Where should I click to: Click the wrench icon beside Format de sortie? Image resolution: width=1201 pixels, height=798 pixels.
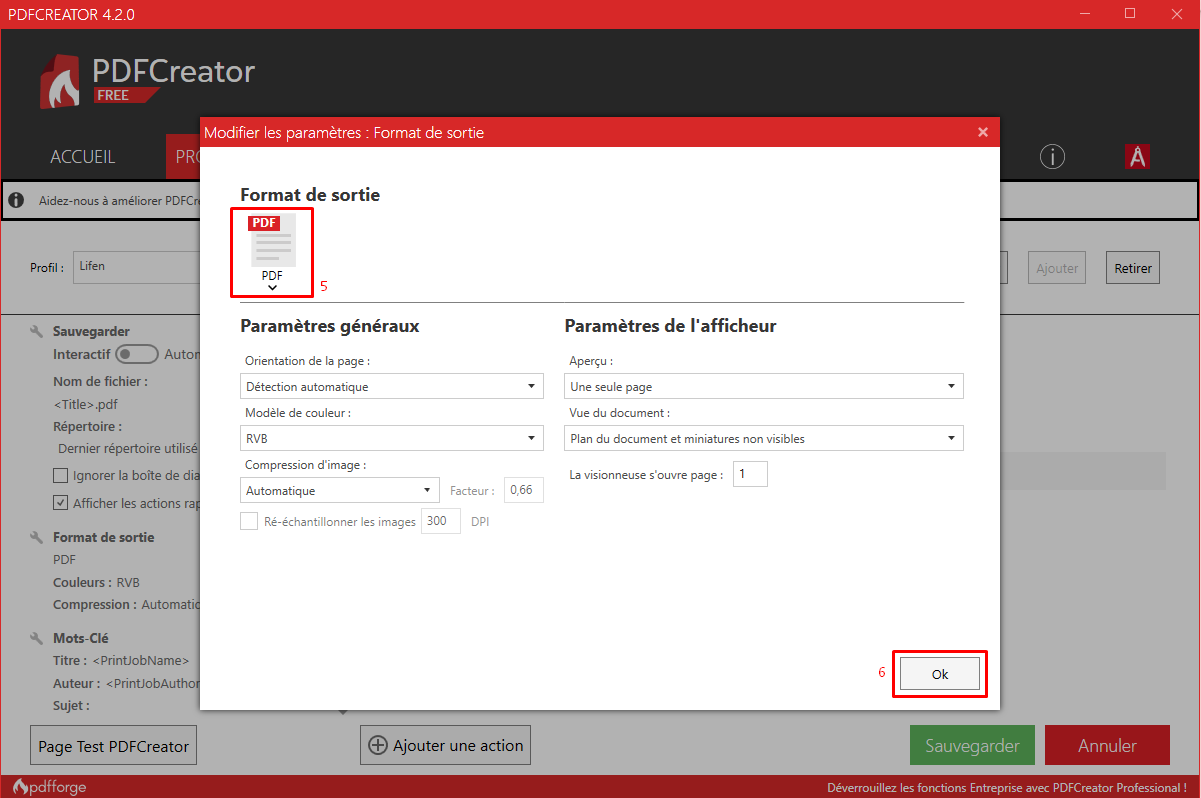pos(37,537)
